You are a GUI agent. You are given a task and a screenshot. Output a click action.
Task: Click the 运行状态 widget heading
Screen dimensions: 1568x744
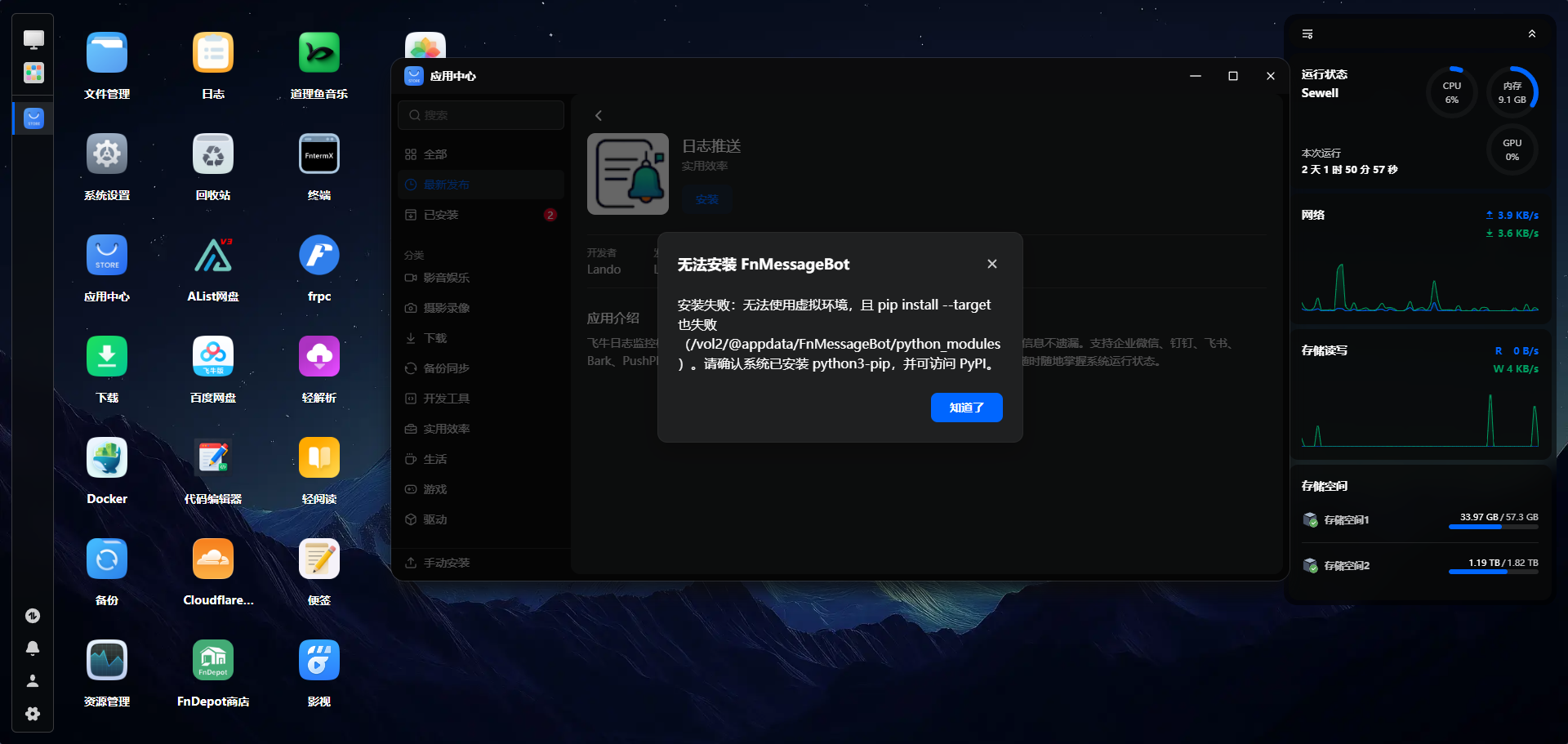point(1325,74)
